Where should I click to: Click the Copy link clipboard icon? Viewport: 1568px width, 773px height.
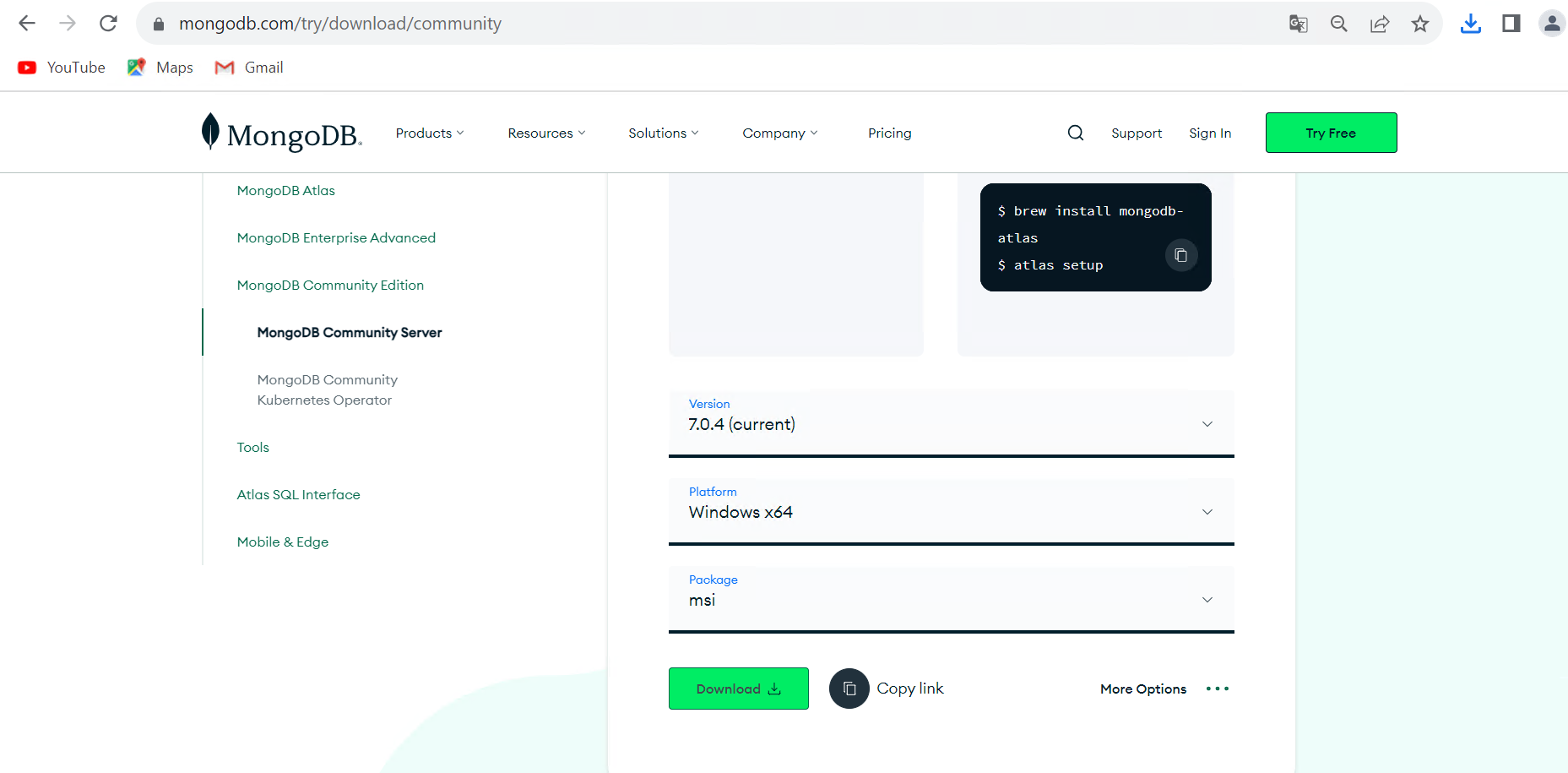click(x=849, y=689)
